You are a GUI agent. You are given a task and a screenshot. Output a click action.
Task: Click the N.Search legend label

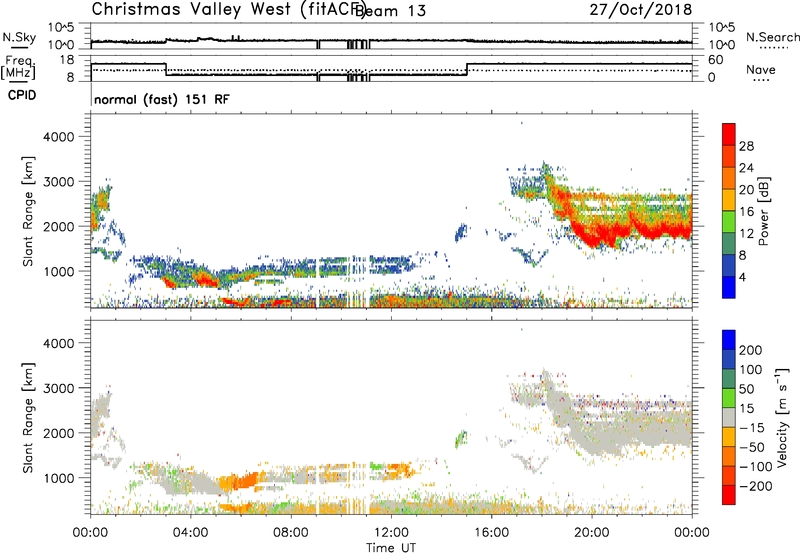772,37
